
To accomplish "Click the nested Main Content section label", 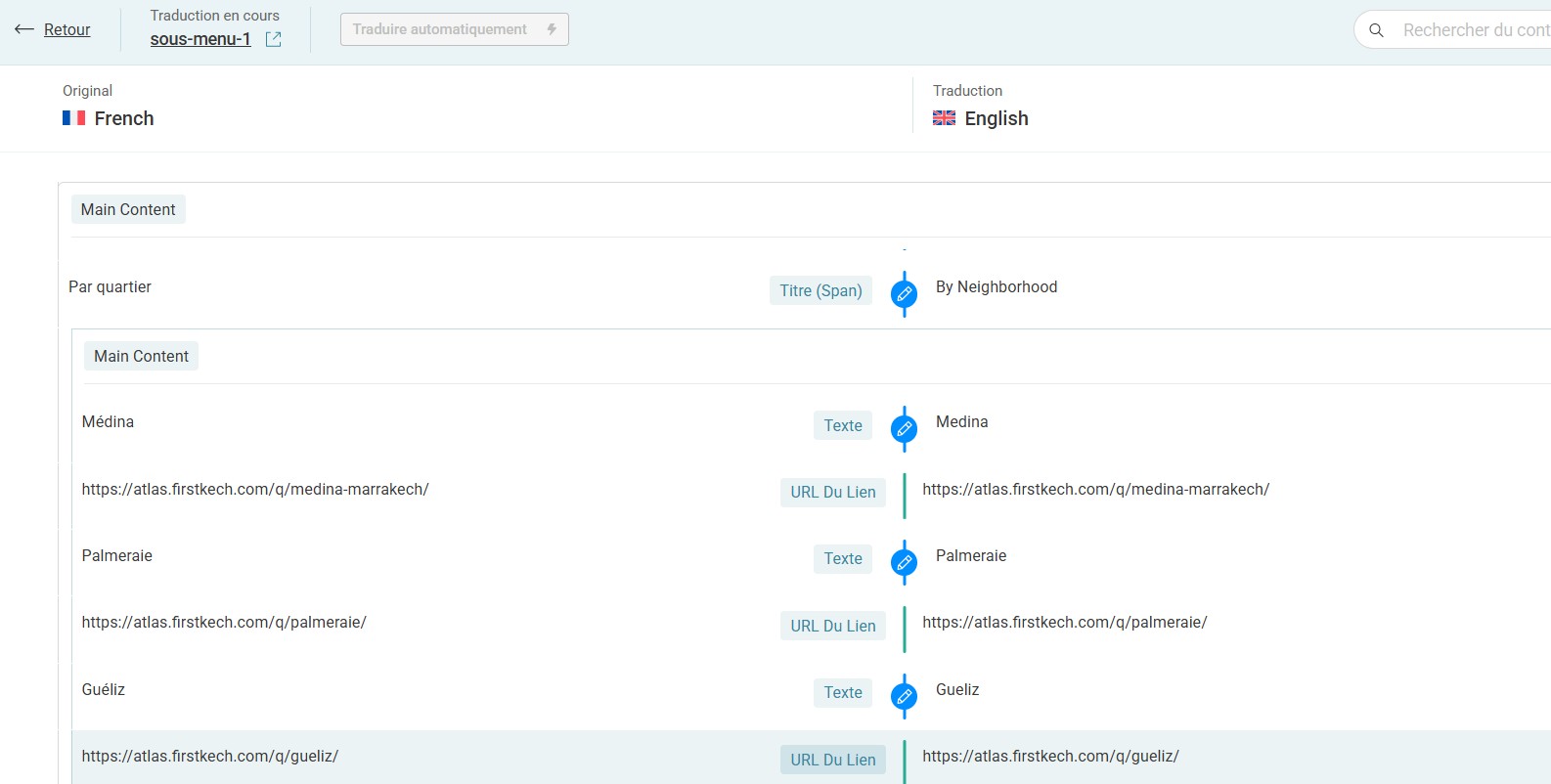I will click(x=141, y=356).
